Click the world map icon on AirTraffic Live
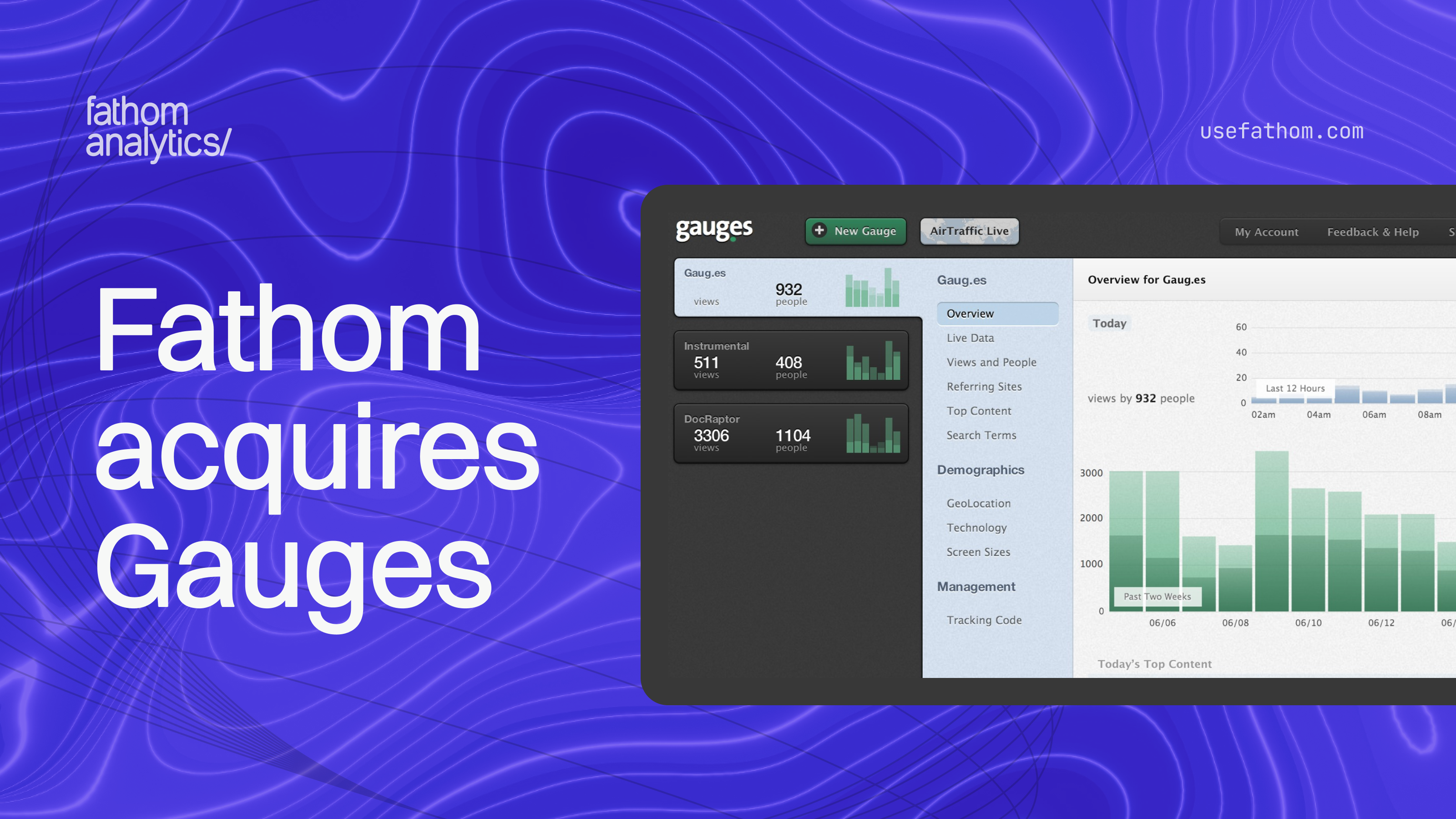Viewport: 1456px width, 819px height. (940, 231)
